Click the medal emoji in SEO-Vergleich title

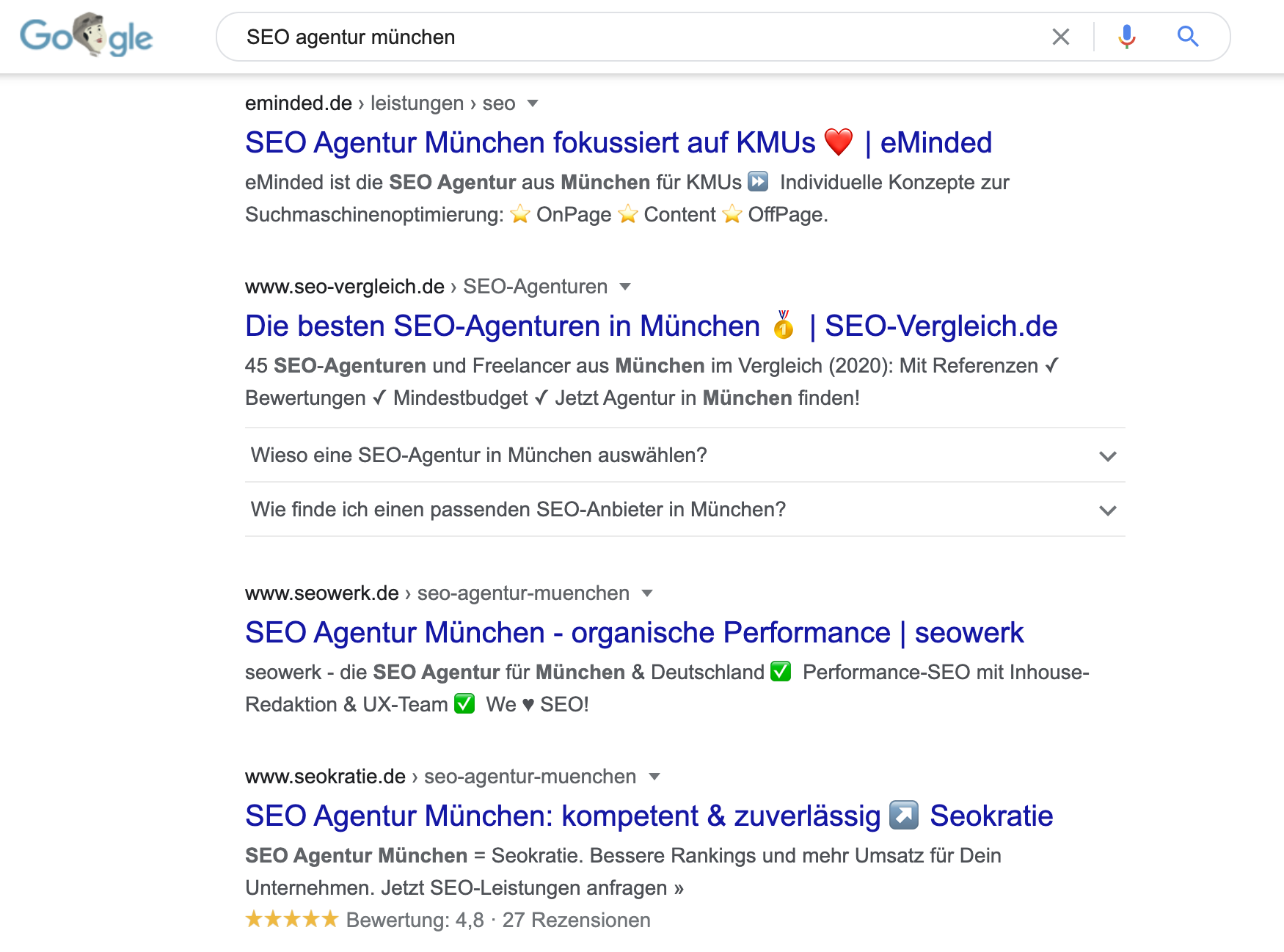[x=784, y=325]
